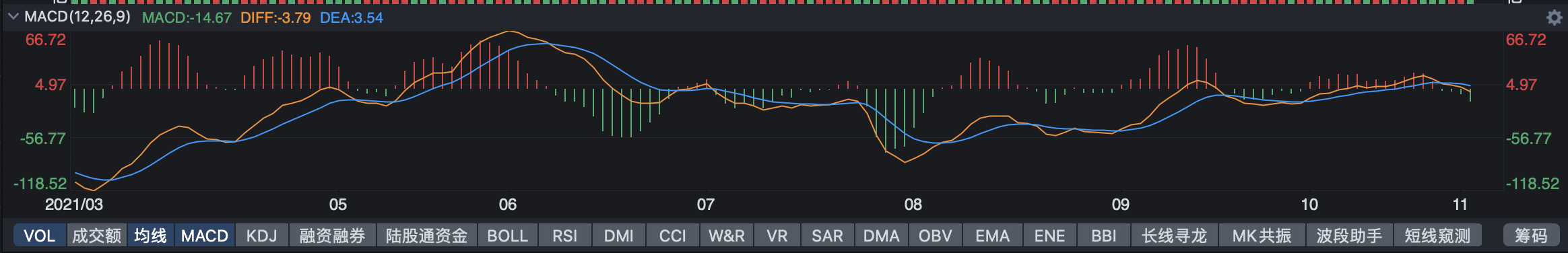This screenshot has width=1568, height=253.
Task: Open the 融资融券 indicator tab
Action: pyautogui.click(x=333, y=236)
